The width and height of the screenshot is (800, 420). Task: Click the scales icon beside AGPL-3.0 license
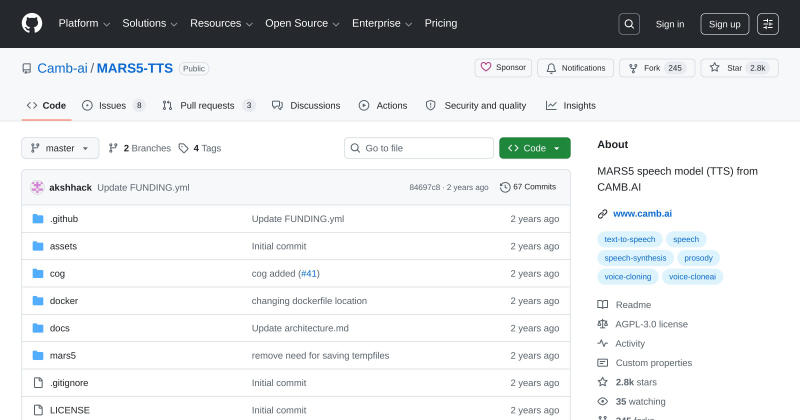point(603,324)
